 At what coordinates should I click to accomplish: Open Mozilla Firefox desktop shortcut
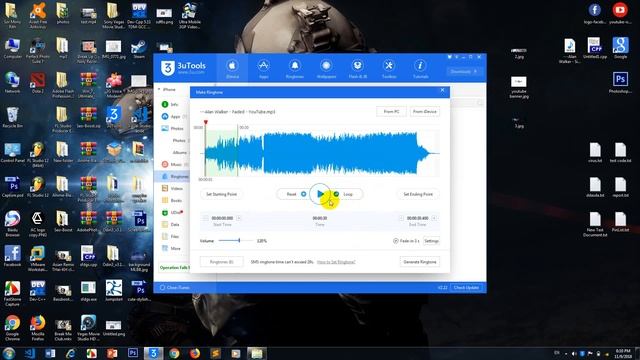coord(38,328)
